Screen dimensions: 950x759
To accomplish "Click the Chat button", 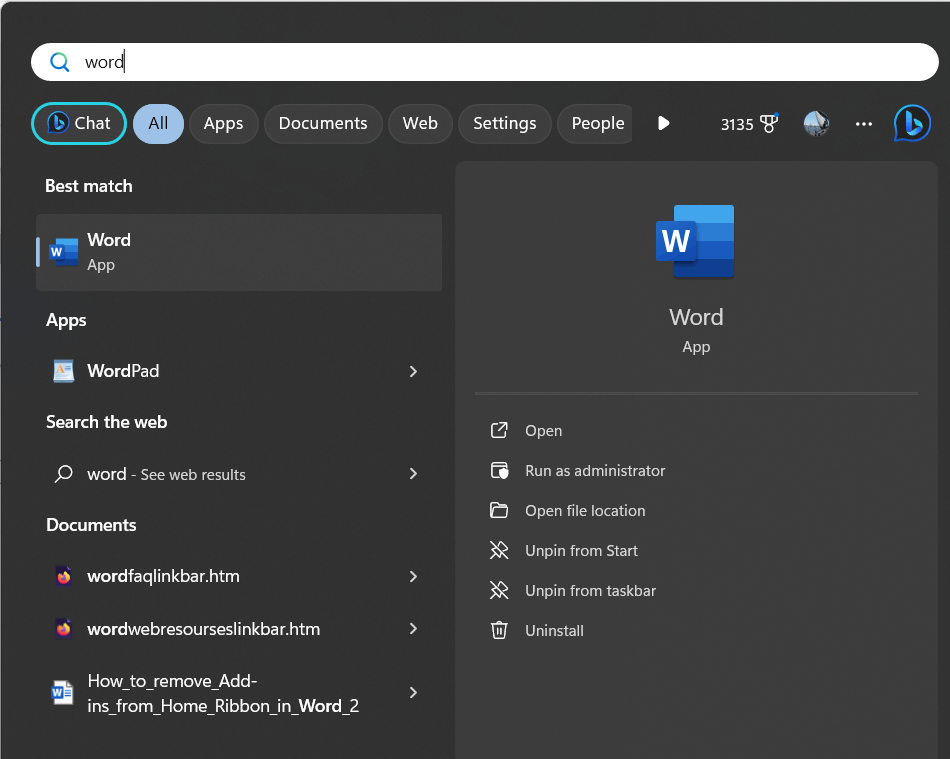I will point(79,124).
